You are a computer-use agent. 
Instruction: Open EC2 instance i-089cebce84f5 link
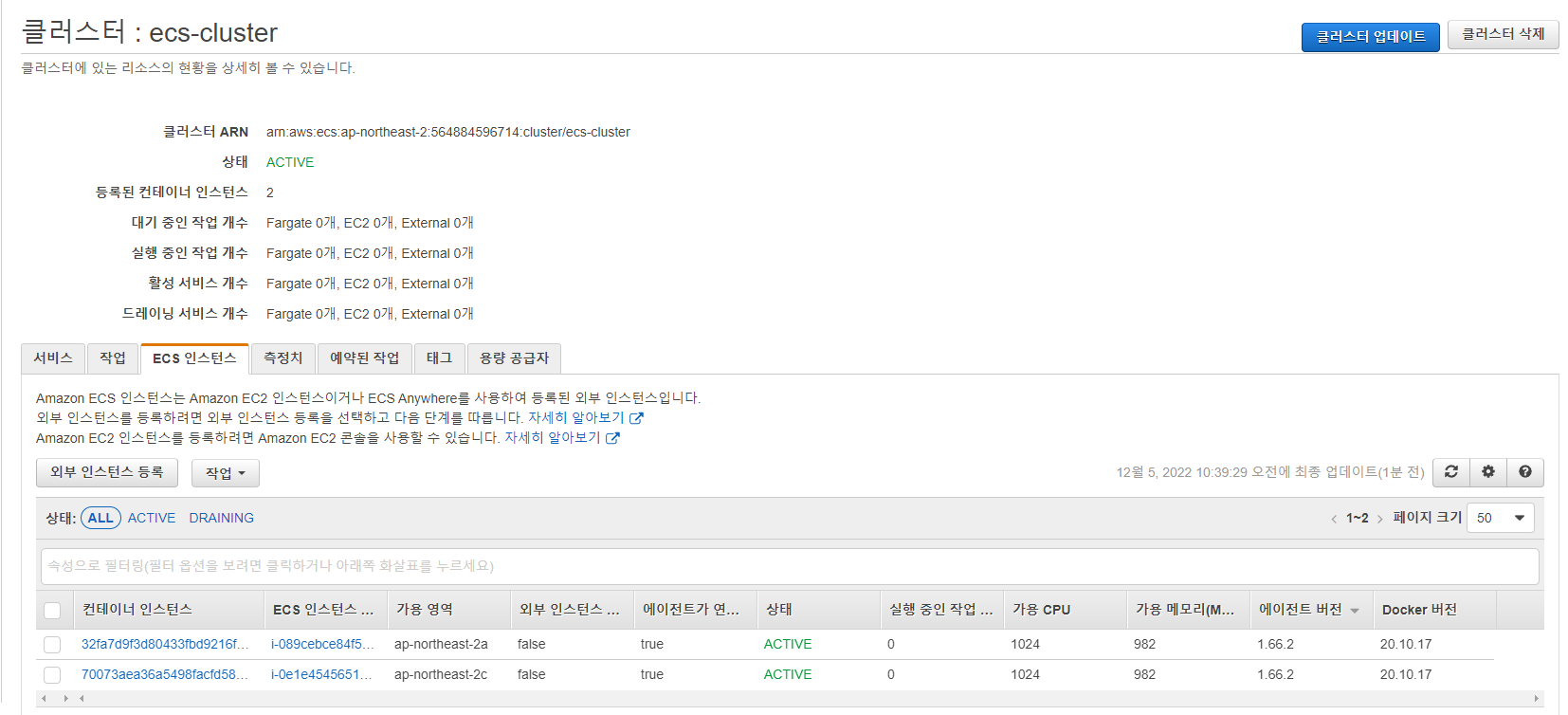pyautogui.click(x=323, y=645)
